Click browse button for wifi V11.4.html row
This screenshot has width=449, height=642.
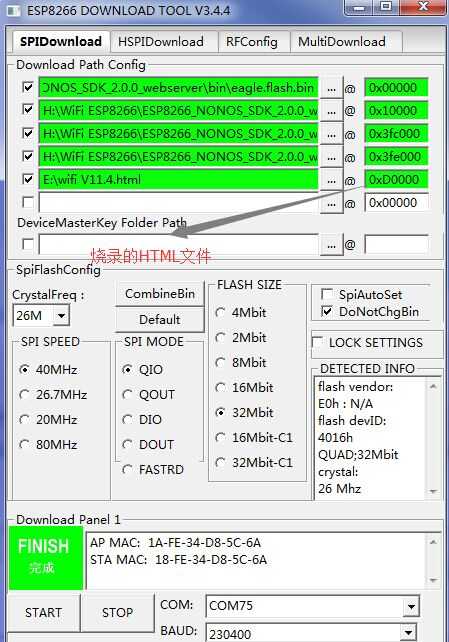[332, 180]
